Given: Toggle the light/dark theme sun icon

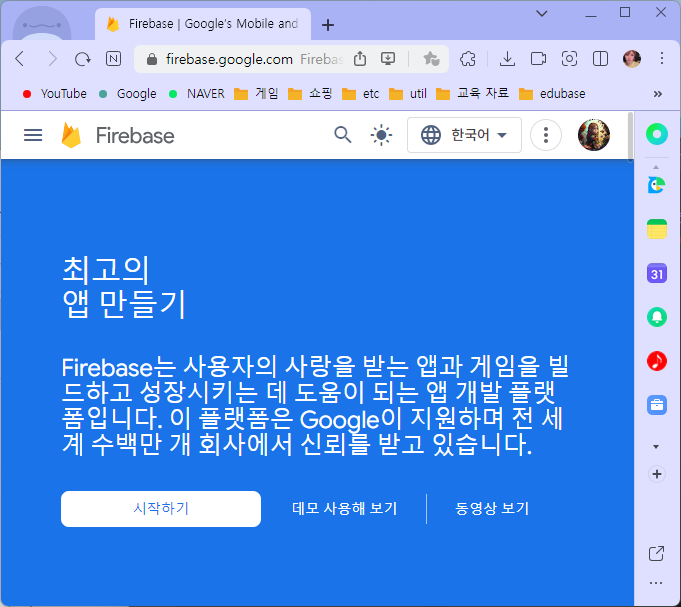Looking at the screenshot, I should [x=381, y=135].
